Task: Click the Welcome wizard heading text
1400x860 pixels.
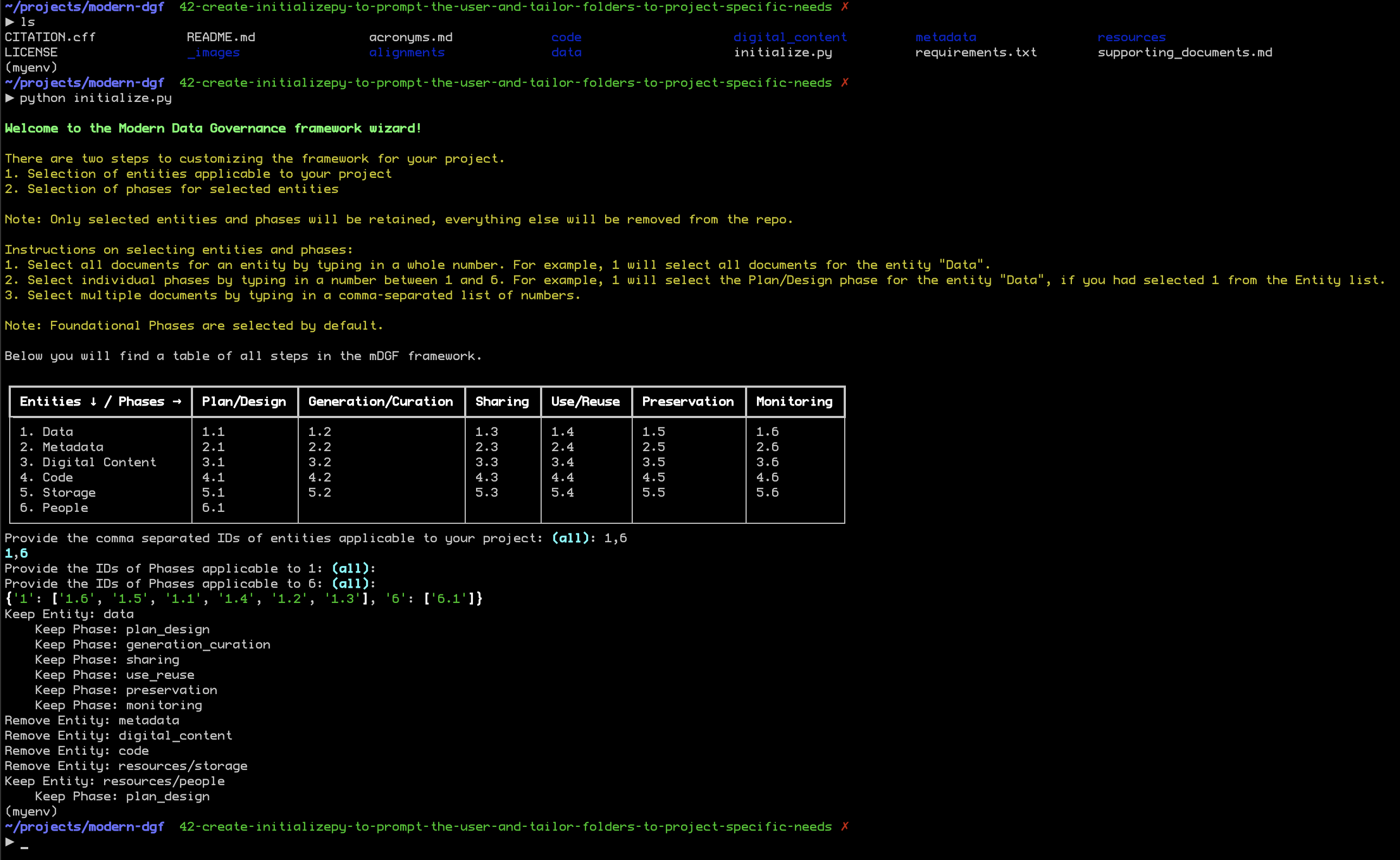Action: 213,129
